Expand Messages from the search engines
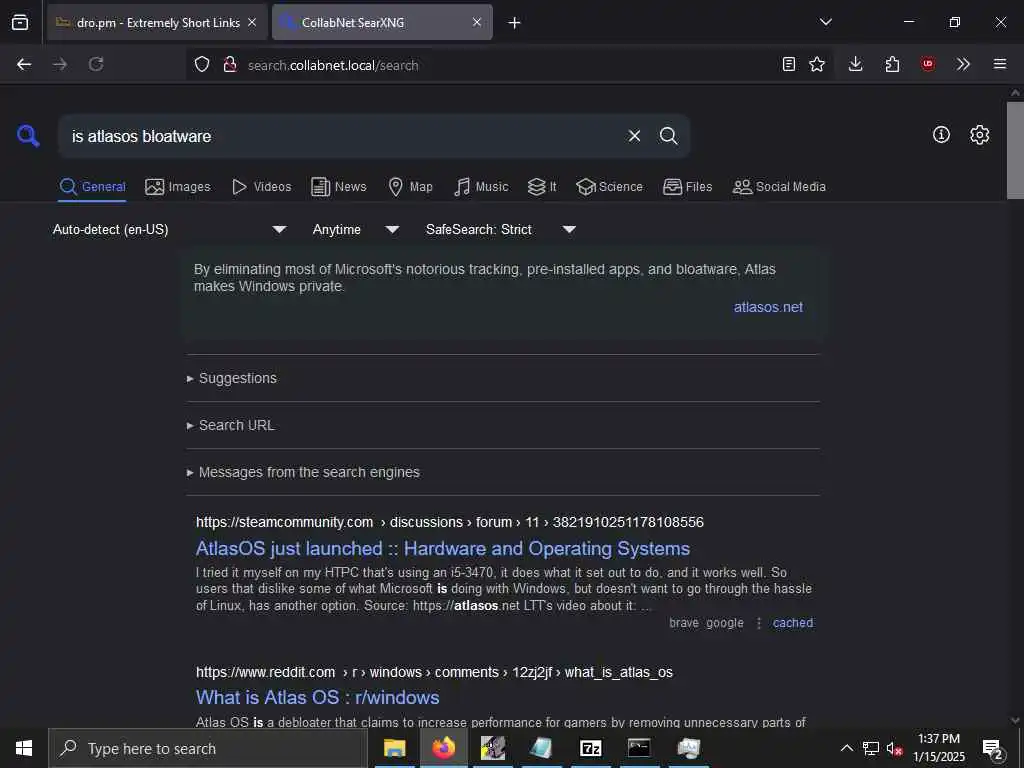This screenshot has height=768, width=1024. click(303, 472)
